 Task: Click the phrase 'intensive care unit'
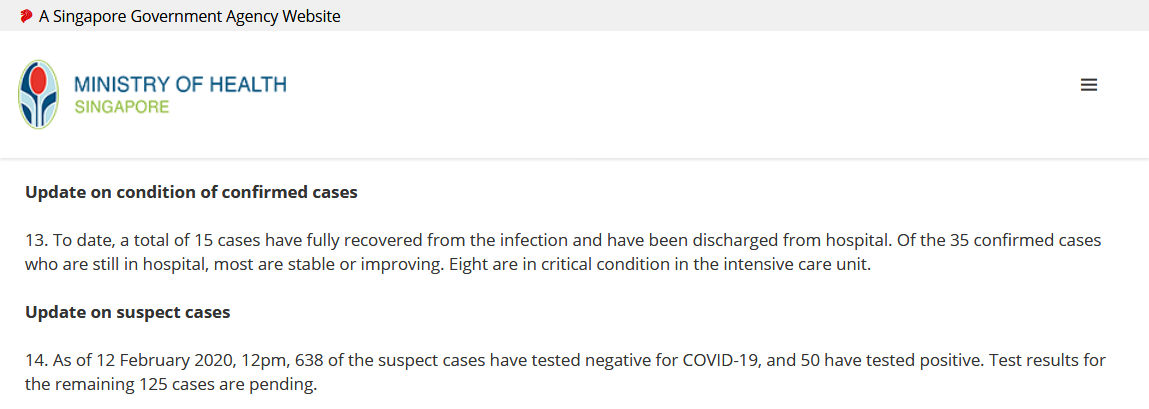coord(807,264)
